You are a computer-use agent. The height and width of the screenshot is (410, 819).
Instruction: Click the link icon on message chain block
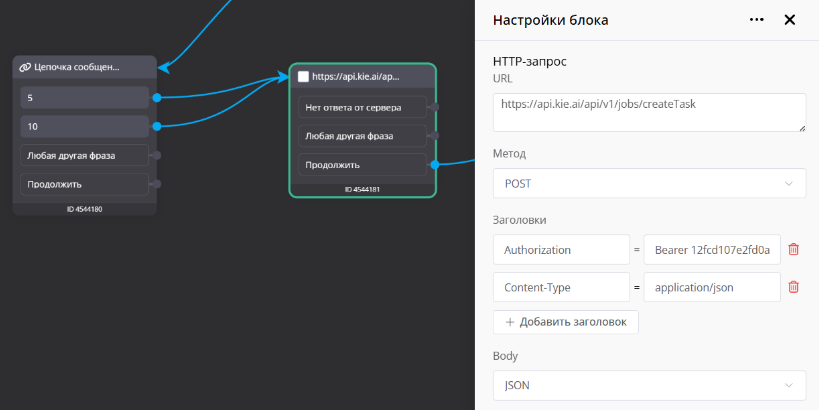coord(25,67)
